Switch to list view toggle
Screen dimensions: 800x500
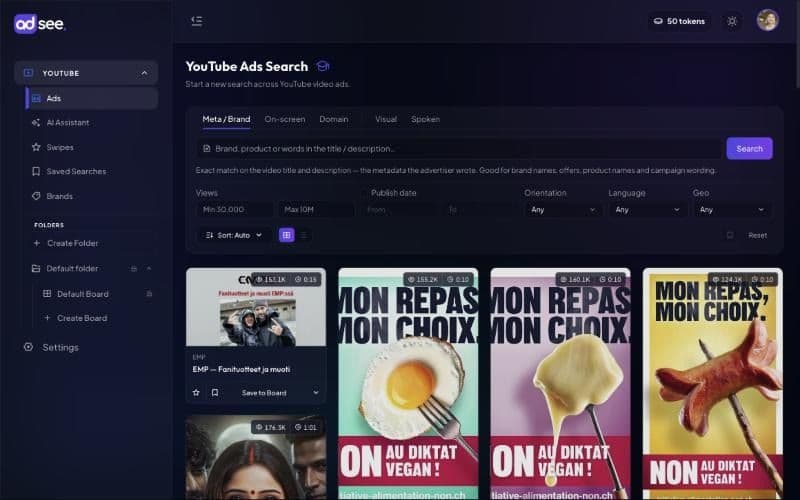304,235
